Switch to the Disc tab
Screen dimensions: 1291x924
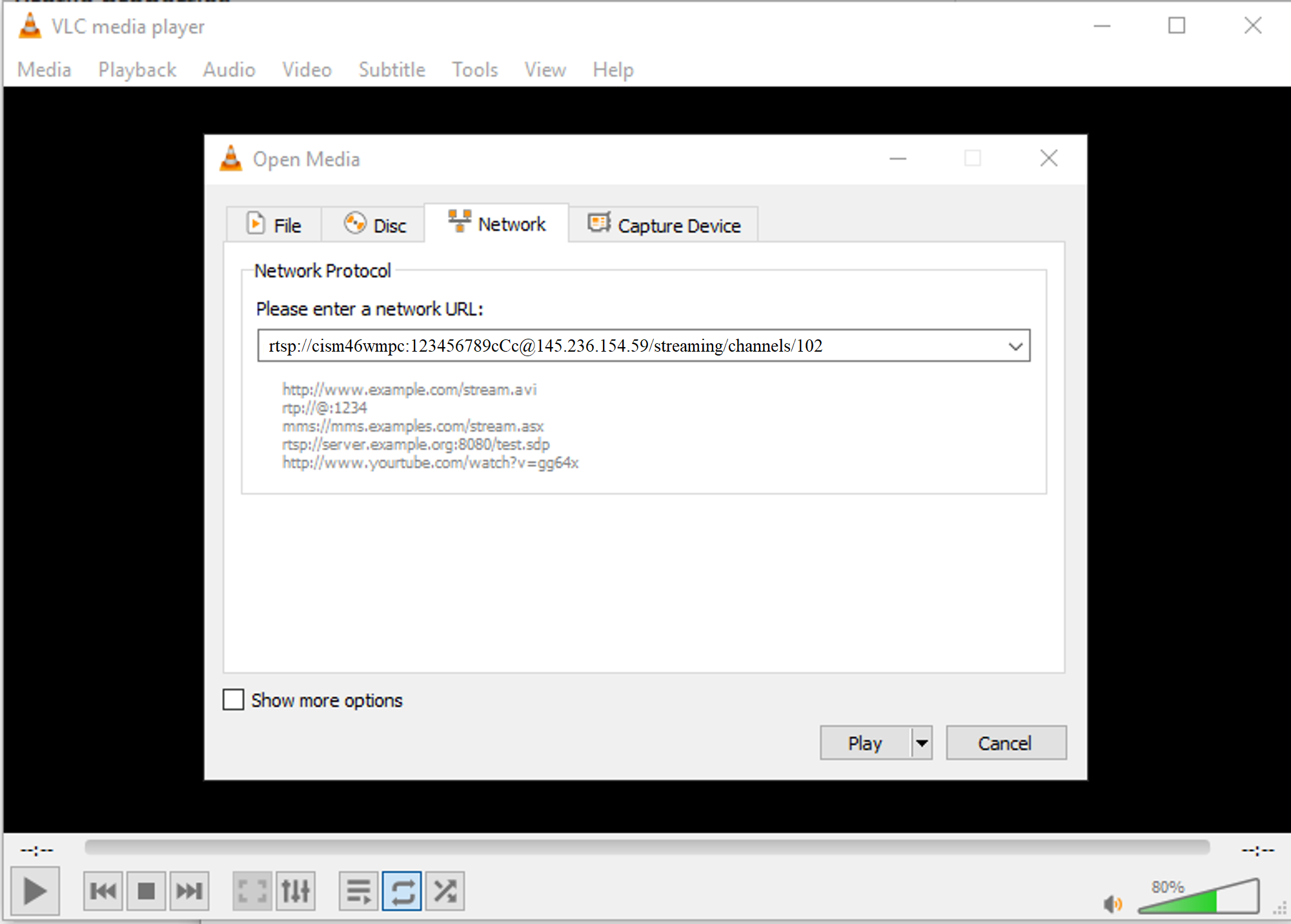(374, 225)
